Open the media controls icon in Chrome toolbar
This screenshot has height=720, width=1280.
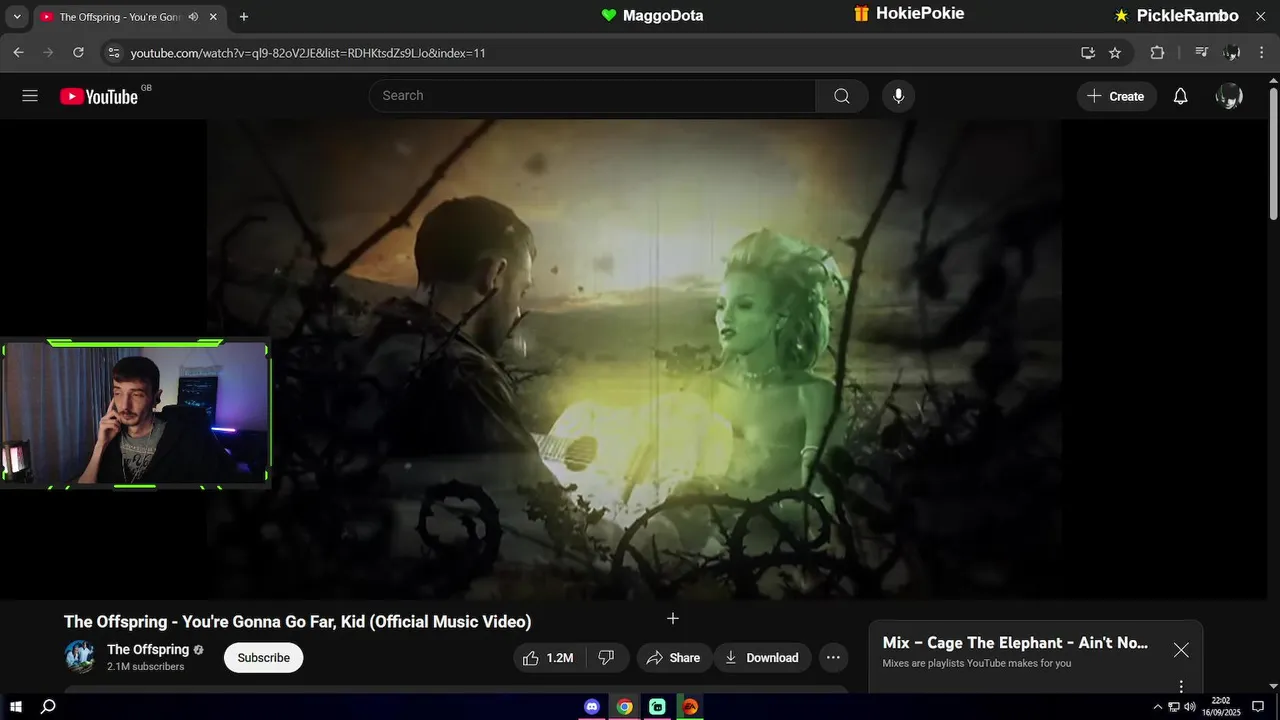click(x=1202, y=53)
